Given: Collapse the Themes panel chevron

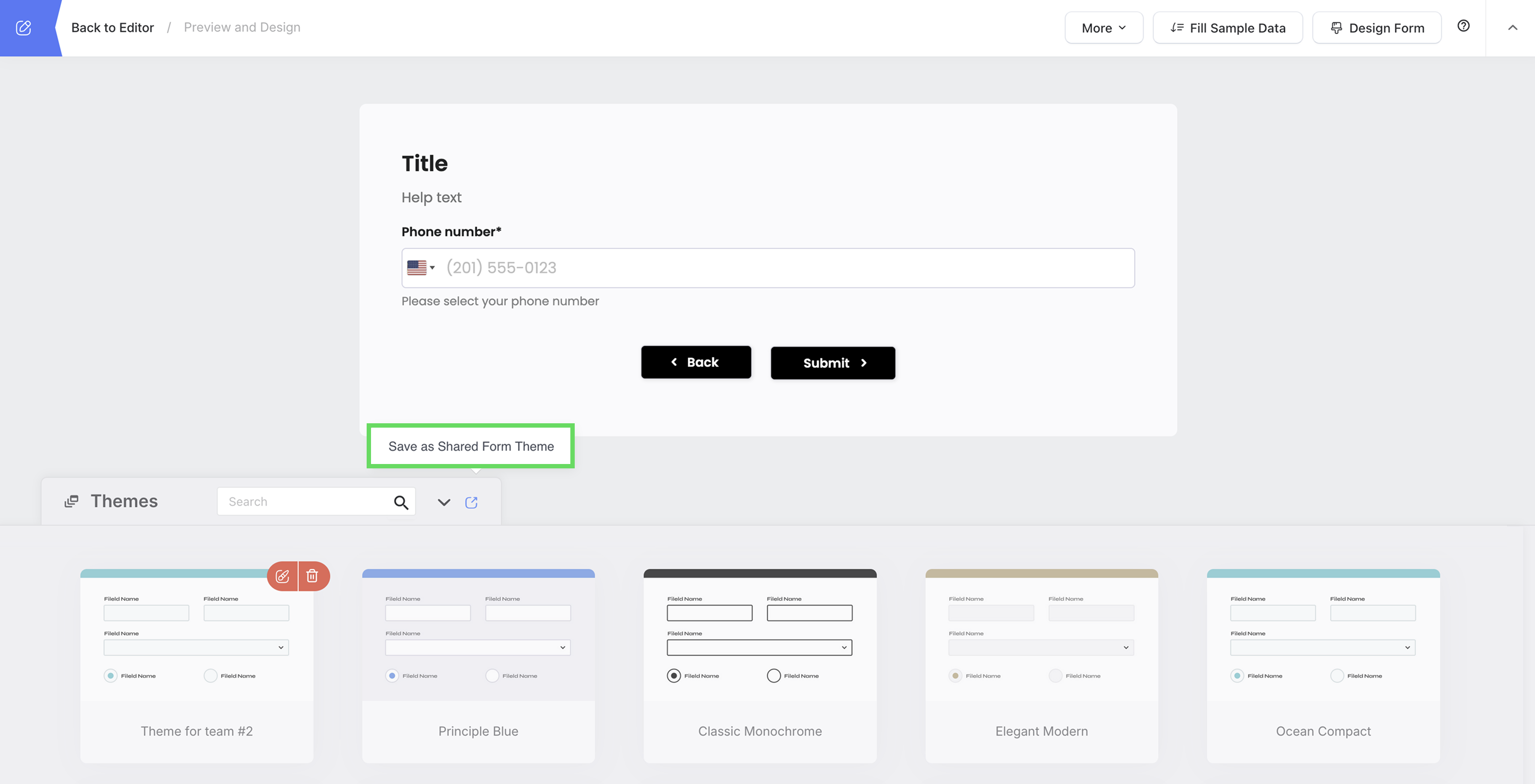Looking at the screenshot, I should (x=443, y=502).
